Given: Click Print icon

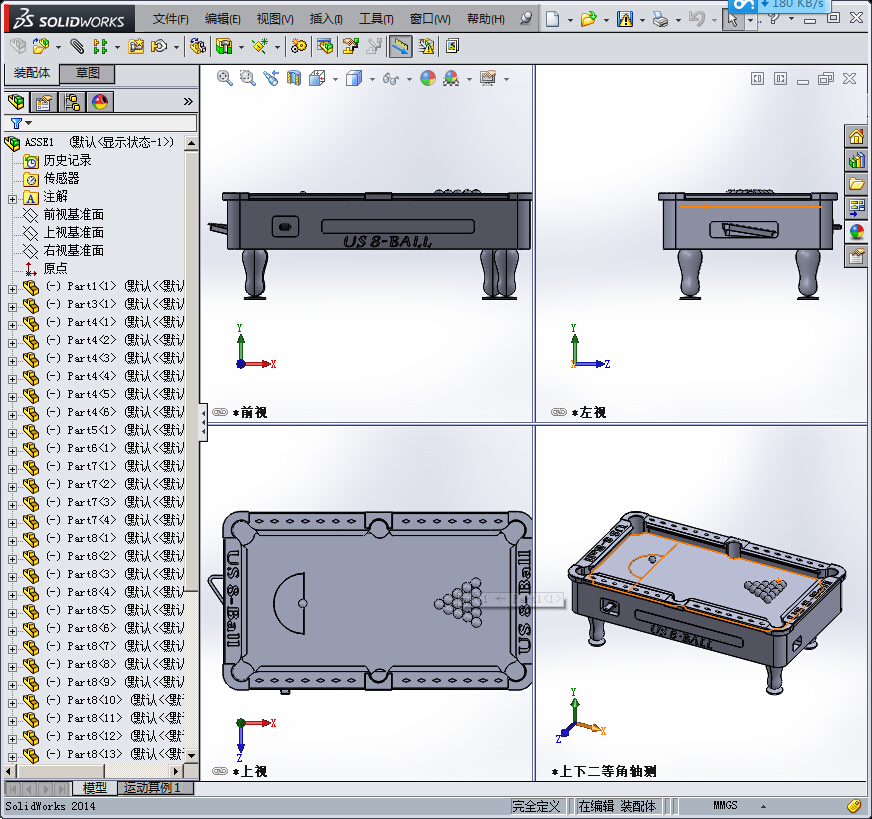Looking at the screenshot, I should pos(661,19).
